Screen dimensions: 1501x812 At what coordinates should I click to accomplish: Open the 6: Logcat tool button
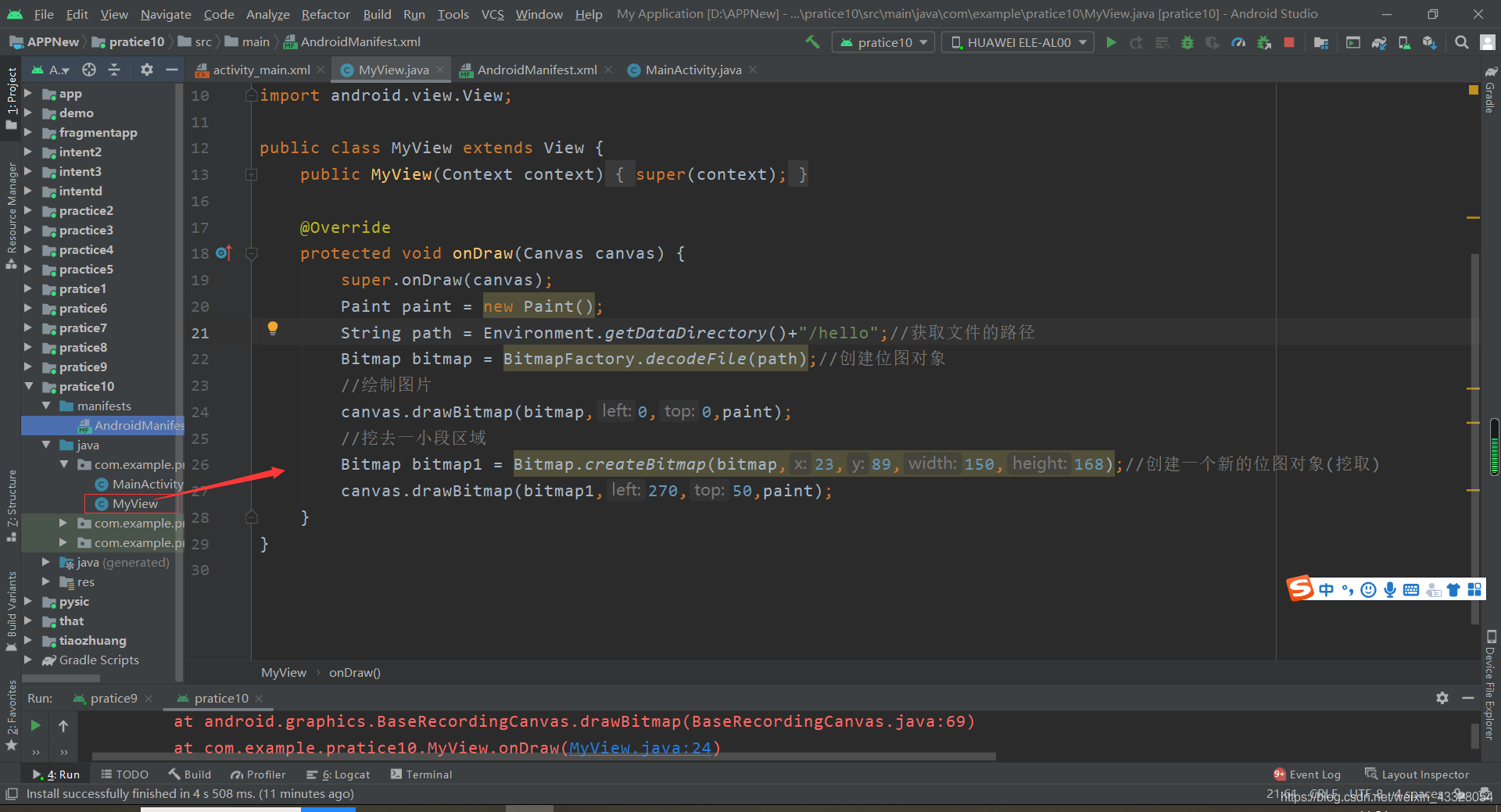pyautogui.click(x=338, y=774)
